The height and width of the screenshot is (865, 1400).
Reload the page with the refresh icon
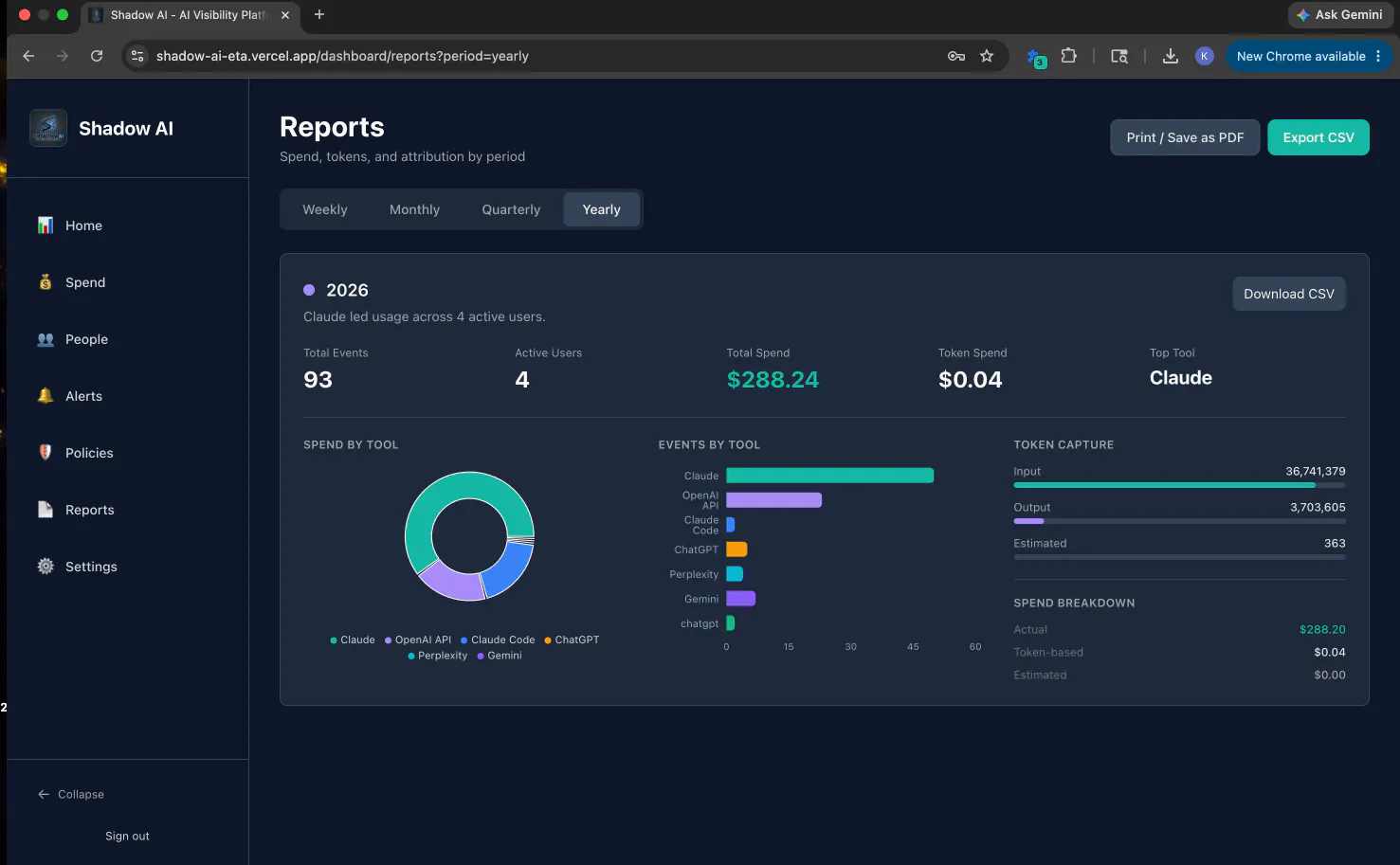(x=97, y=56)
